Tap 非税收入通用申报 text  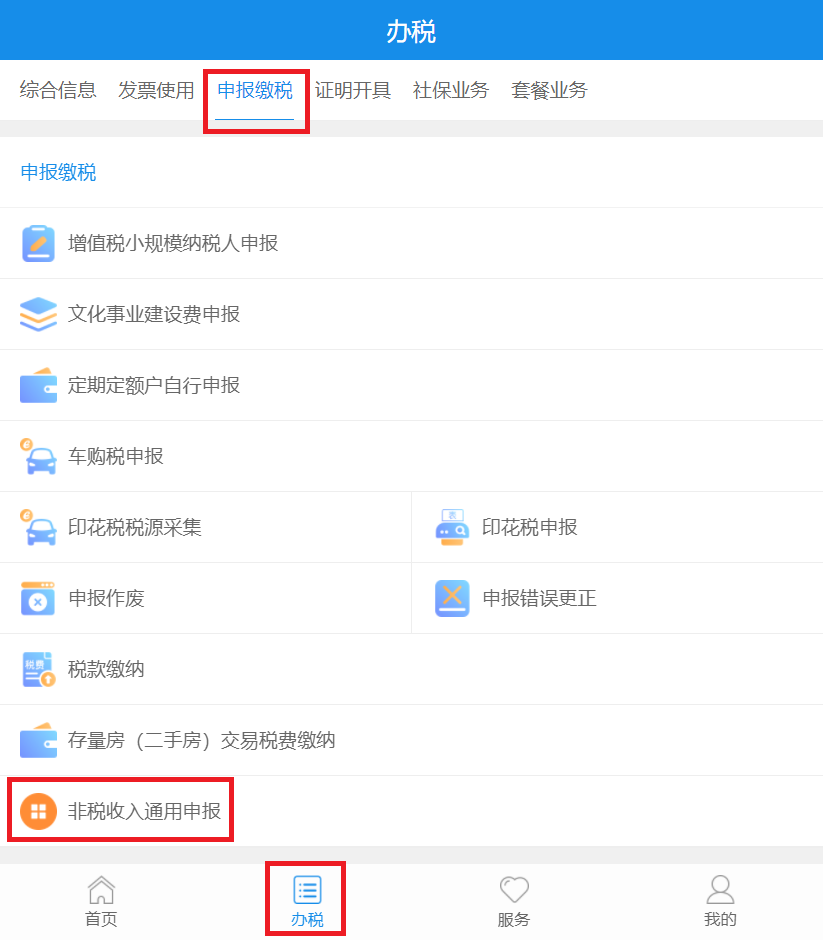pyautogui.click(x=144, y=811)
